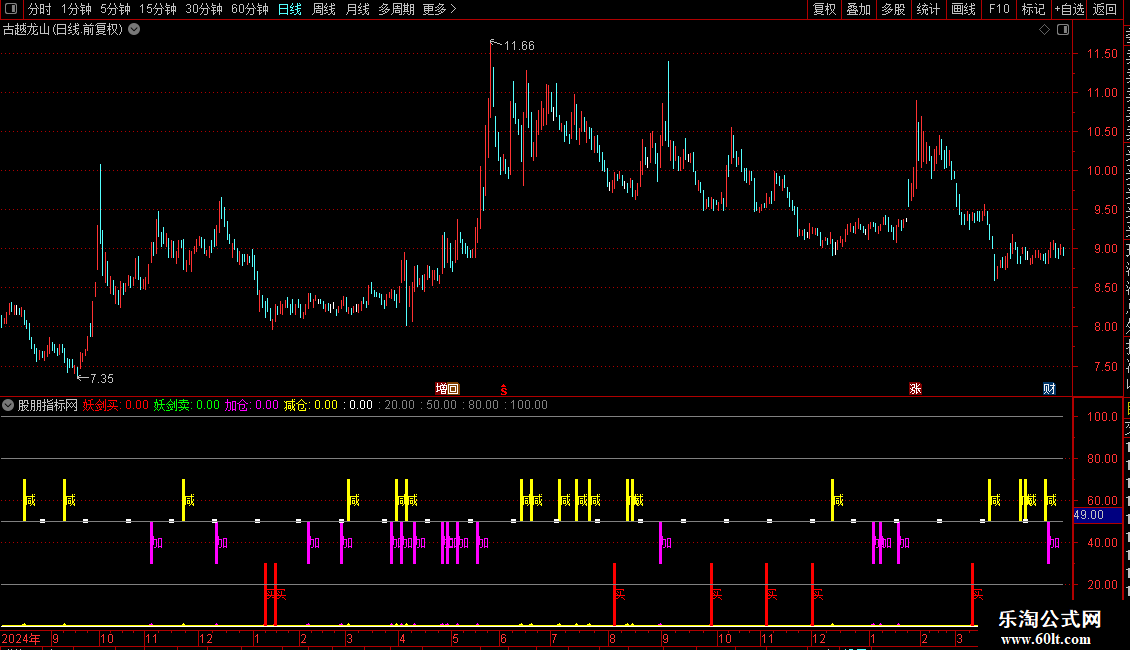Click the 减仓: 0.00 indicator value

[311, 405]
